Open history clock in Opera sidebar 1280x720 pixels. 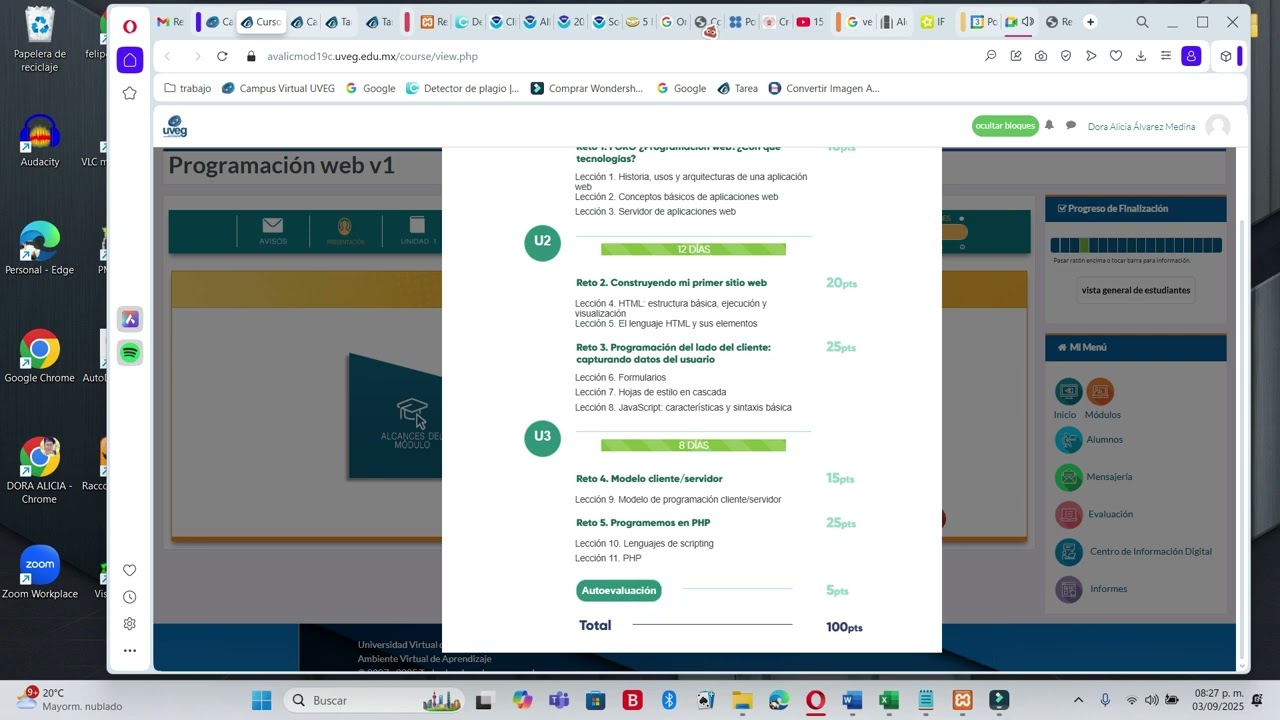coord(130,597)
